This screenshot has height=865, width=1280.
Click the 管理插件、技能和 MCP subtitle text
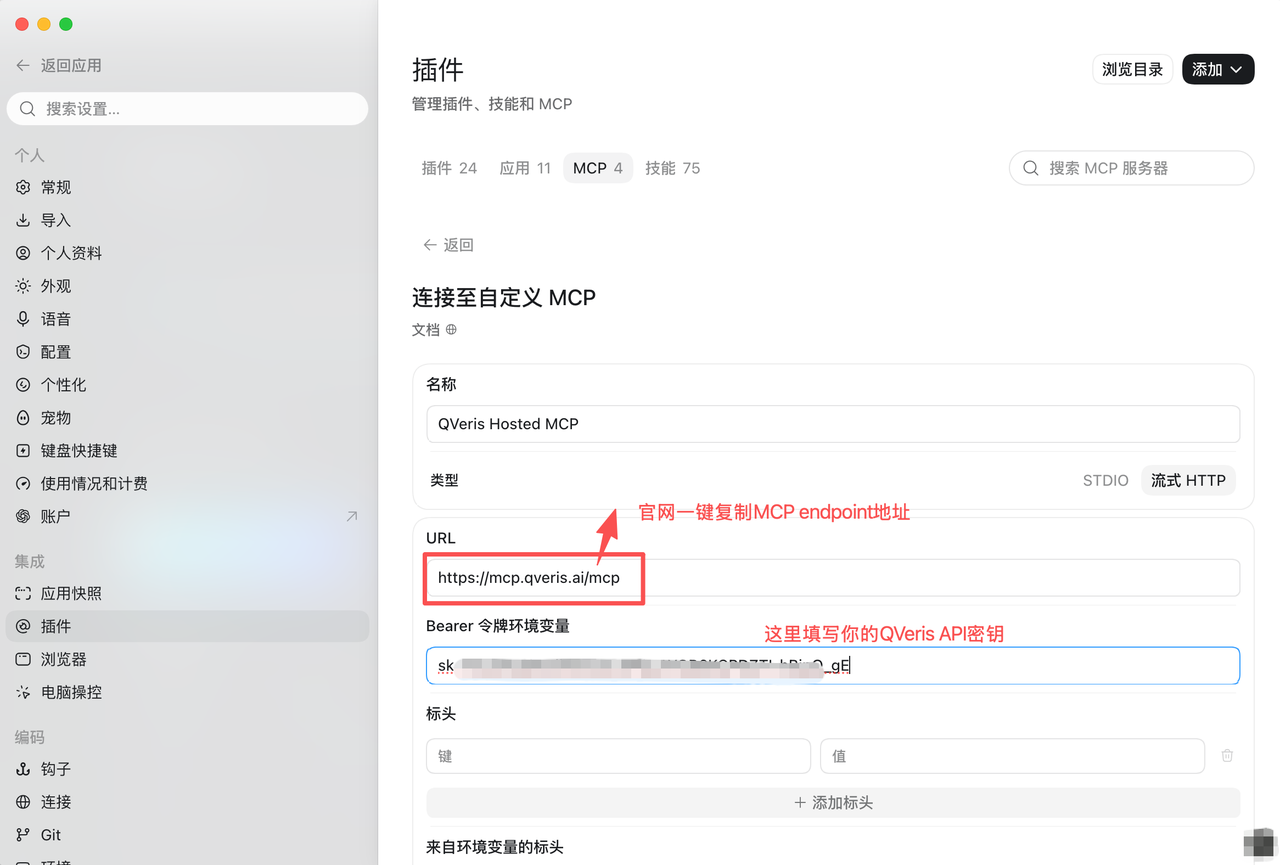492,104
